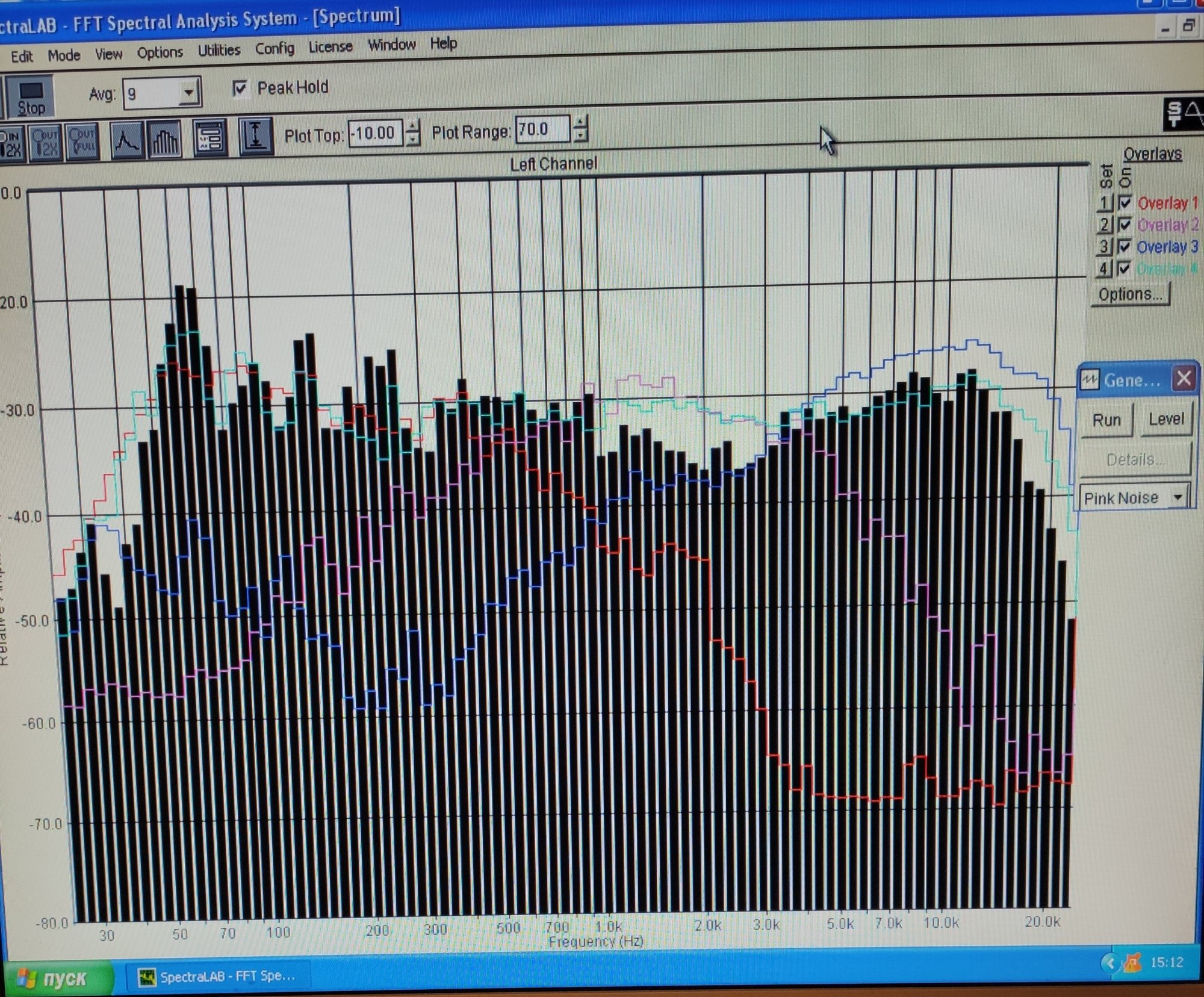Click Run in the generator panel

point(1106,420)
